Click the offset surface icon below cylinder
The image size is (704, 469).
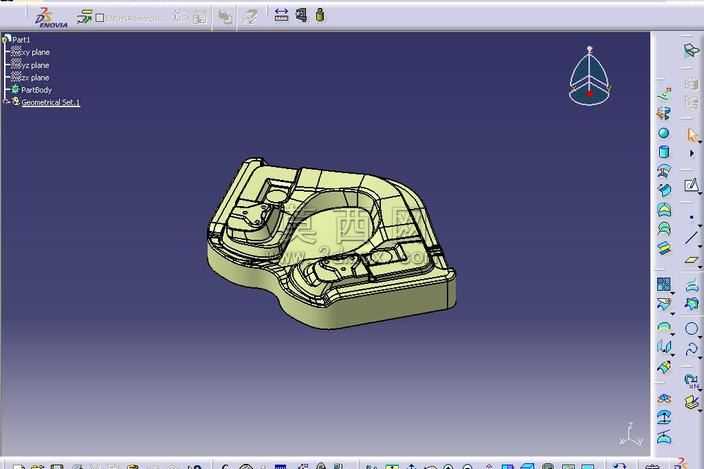point(664,171)
